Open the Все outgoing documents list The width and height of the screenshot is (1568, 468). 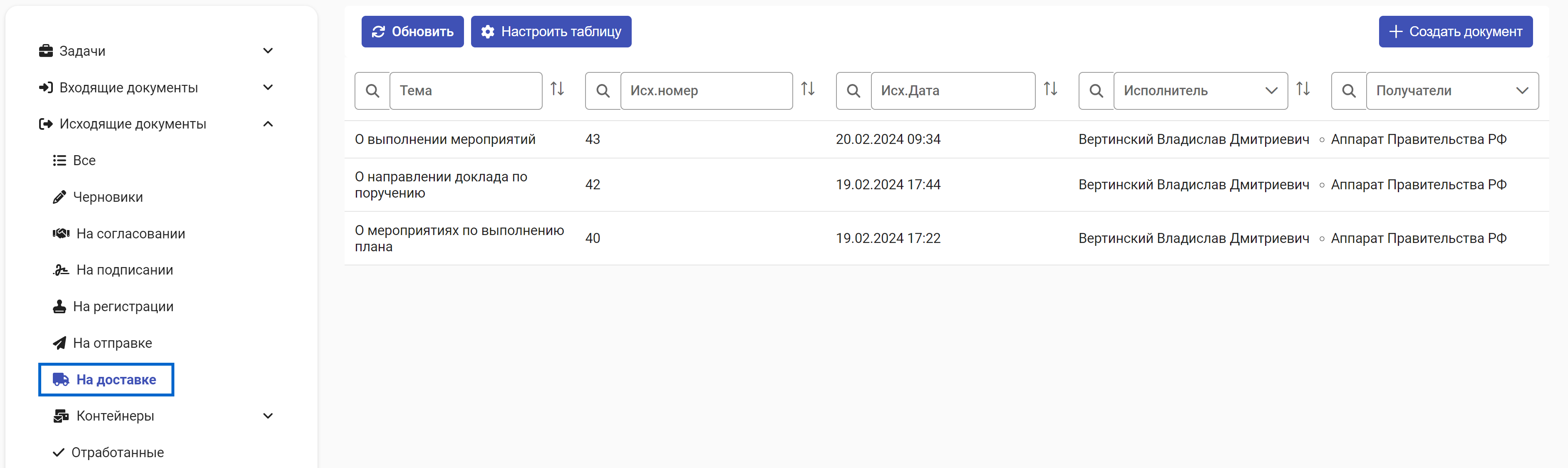(84, 161)
